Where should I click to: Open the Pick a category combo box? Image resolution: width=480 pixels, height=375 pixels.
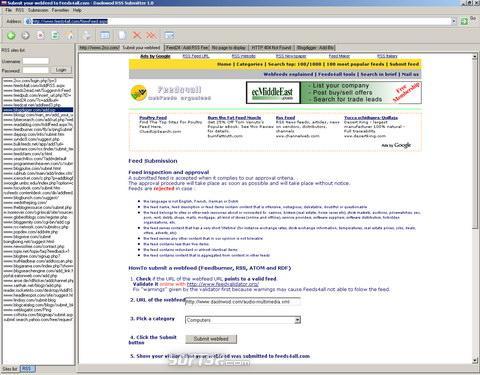tap(243, 320)
